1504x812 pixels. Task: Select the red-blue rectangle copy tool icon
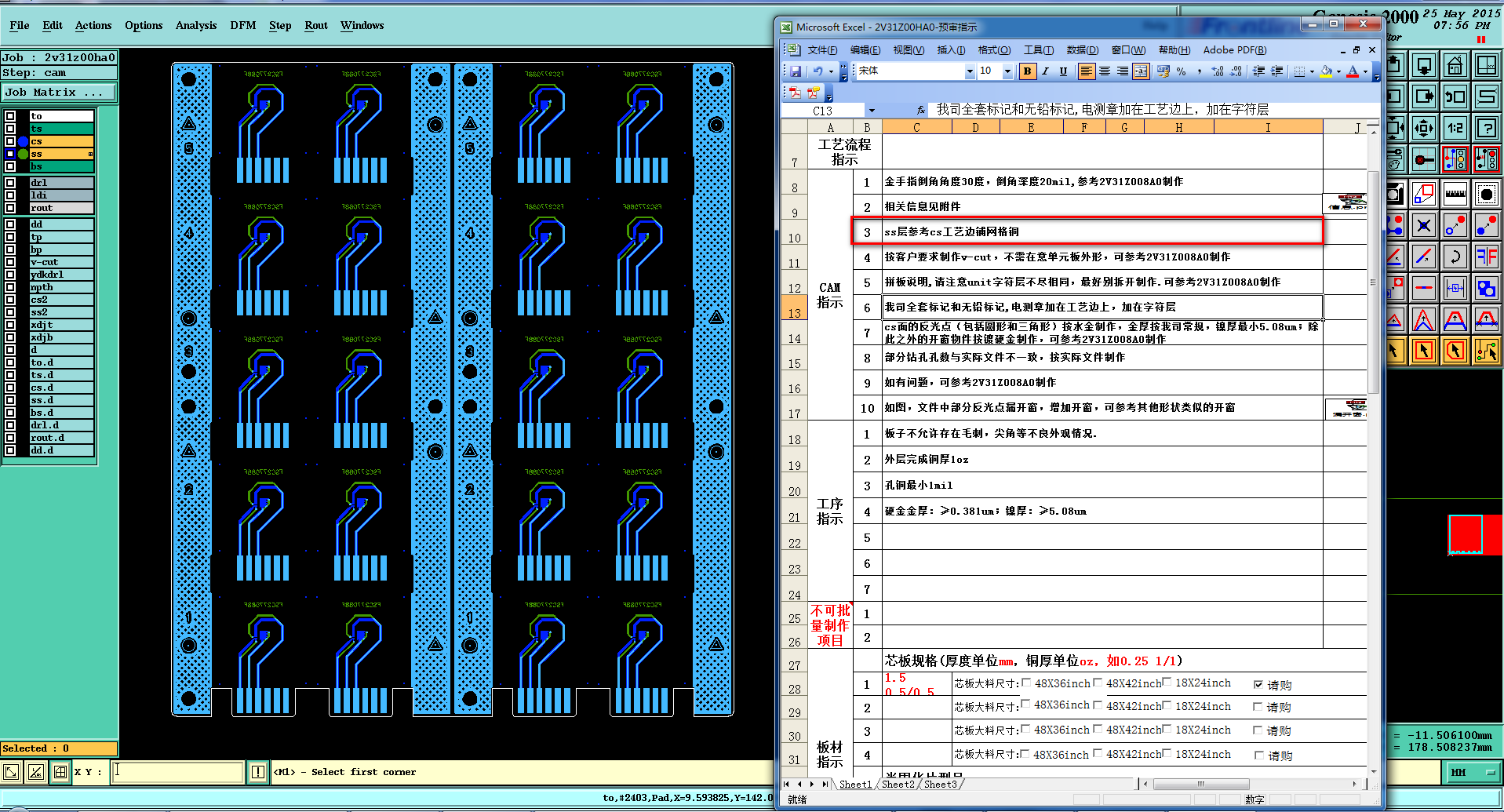1424,193
